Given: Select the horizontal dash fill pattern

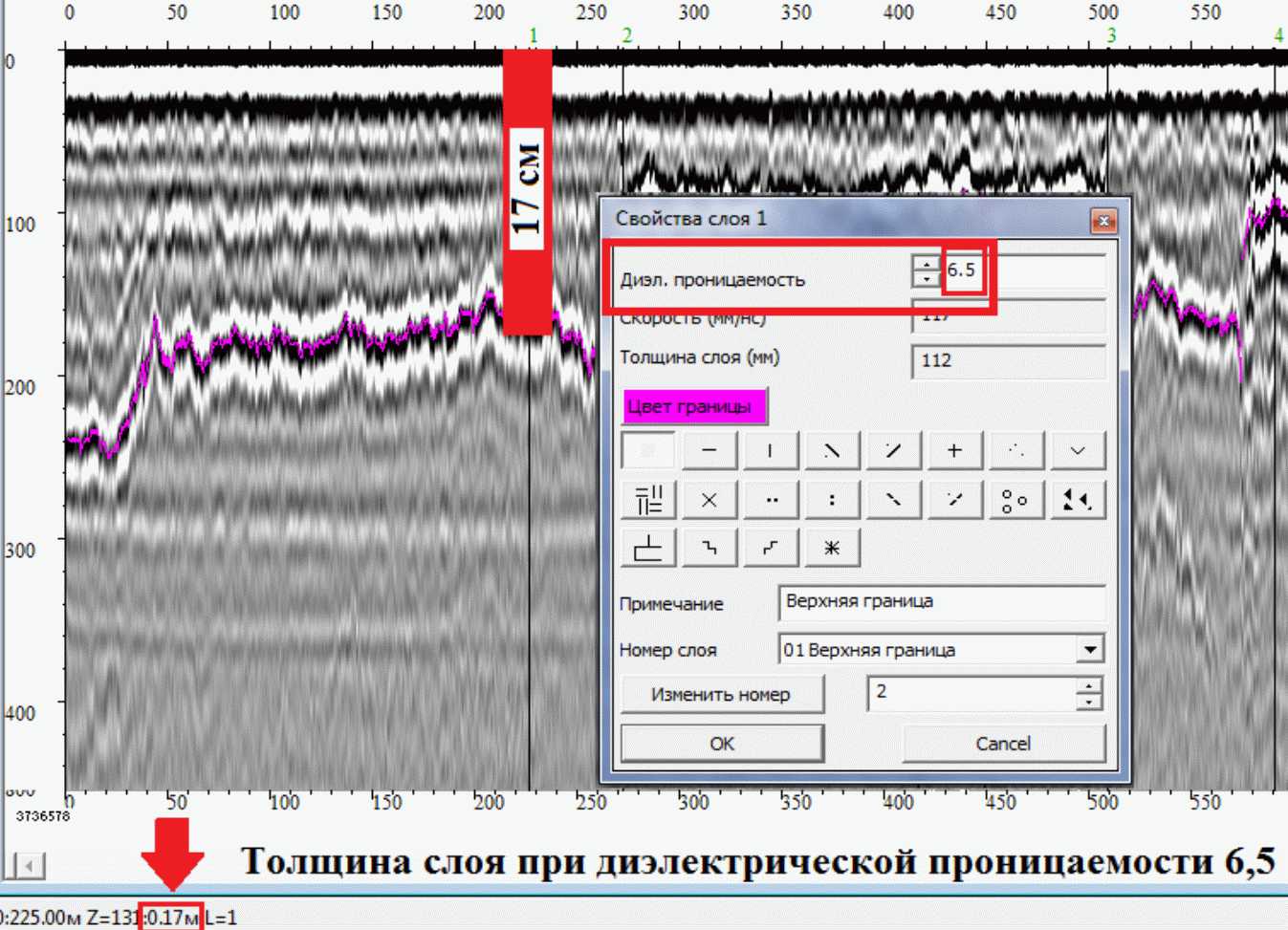Looking at the screenshot, I should pos(709,450).
